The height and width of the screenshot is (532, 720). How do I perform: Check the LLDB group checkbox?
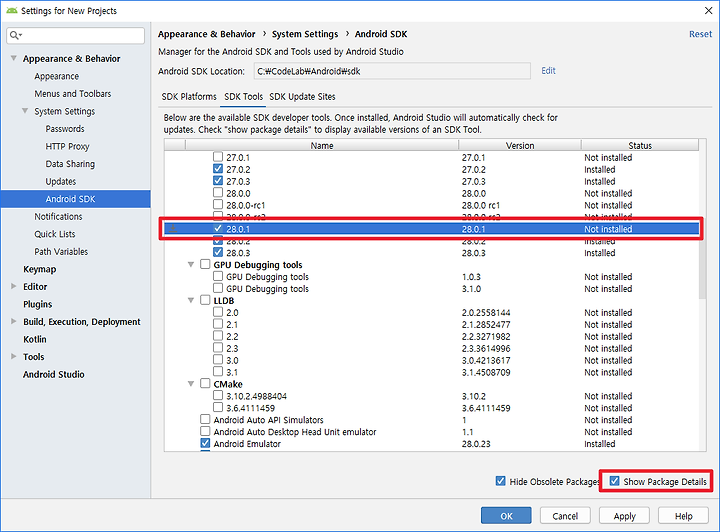(205, 300)
